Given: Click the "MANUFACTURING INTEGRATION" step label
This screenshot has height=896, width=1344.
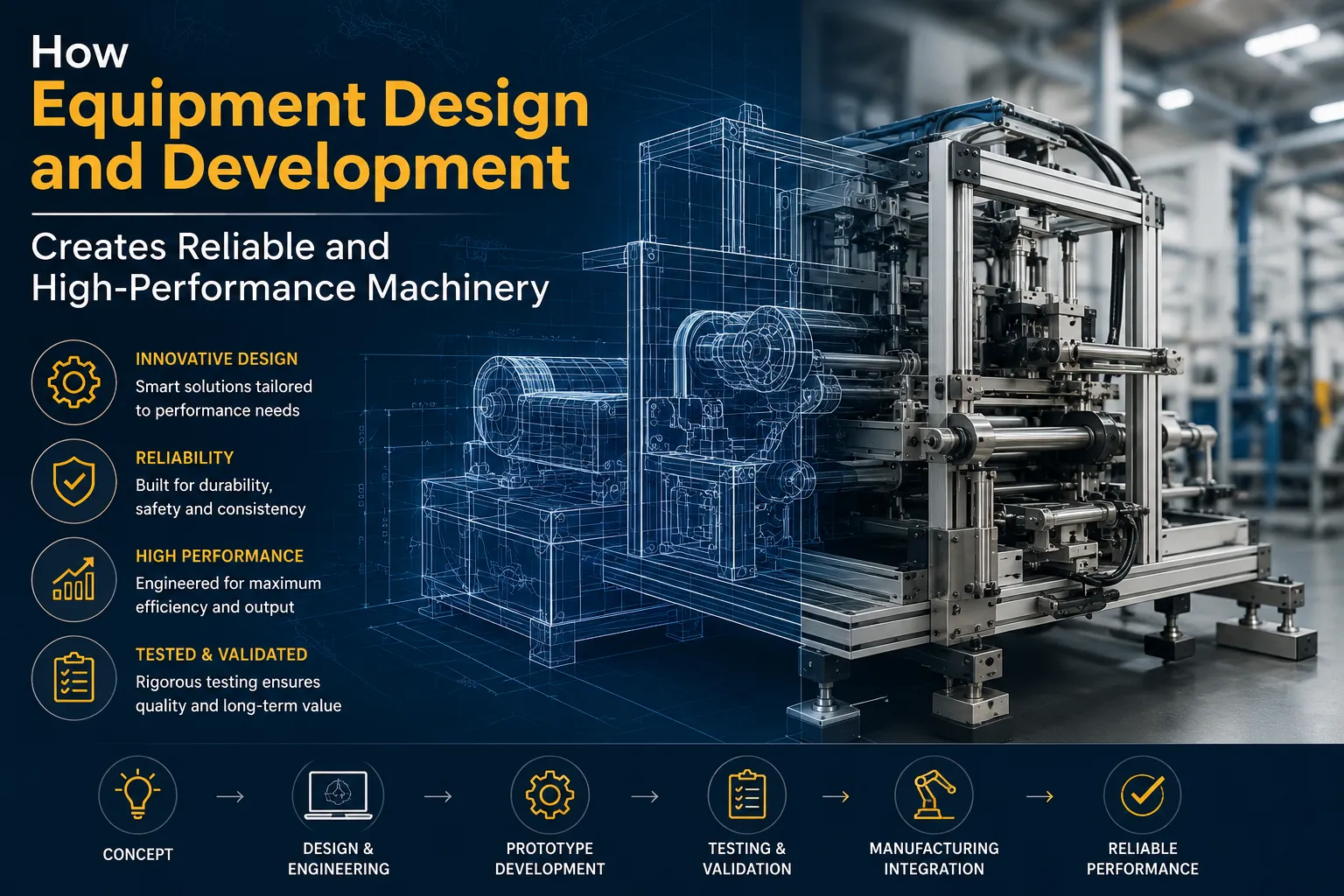Looking at the screenshot, I should tap(934, 858).
